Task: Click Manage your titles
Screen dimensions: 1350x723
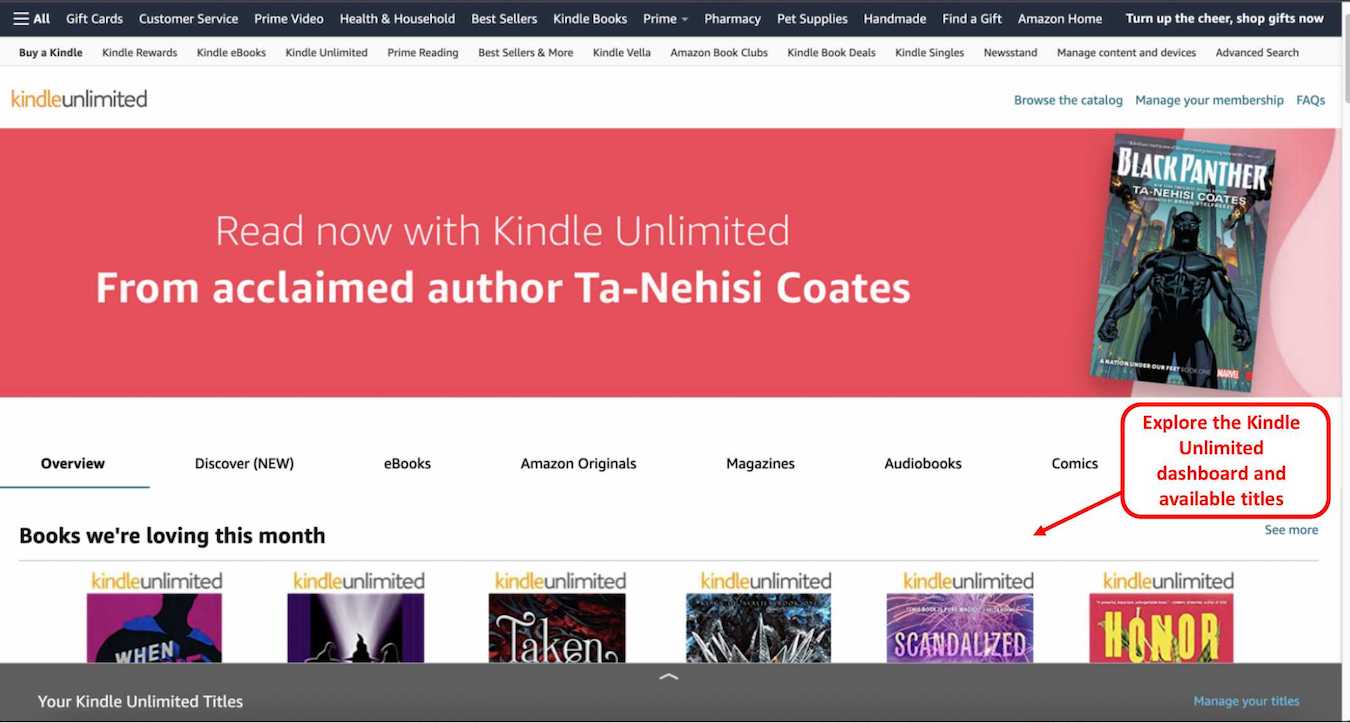Action: [1246, 701]
